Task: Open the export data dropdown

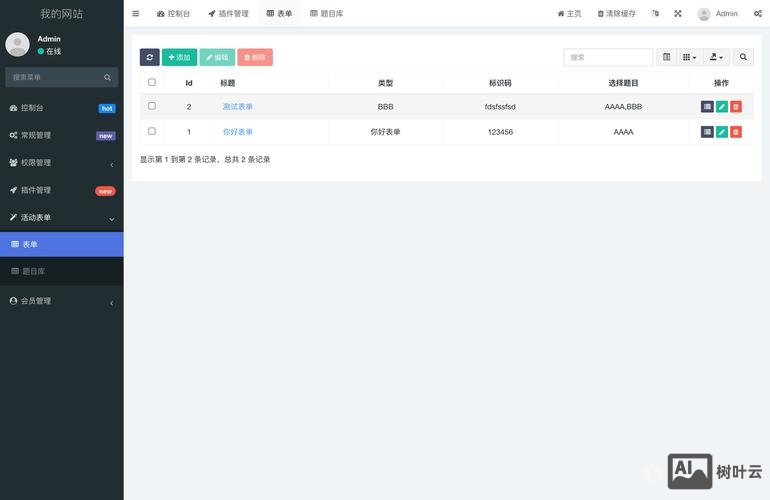Action: point(716,57)
